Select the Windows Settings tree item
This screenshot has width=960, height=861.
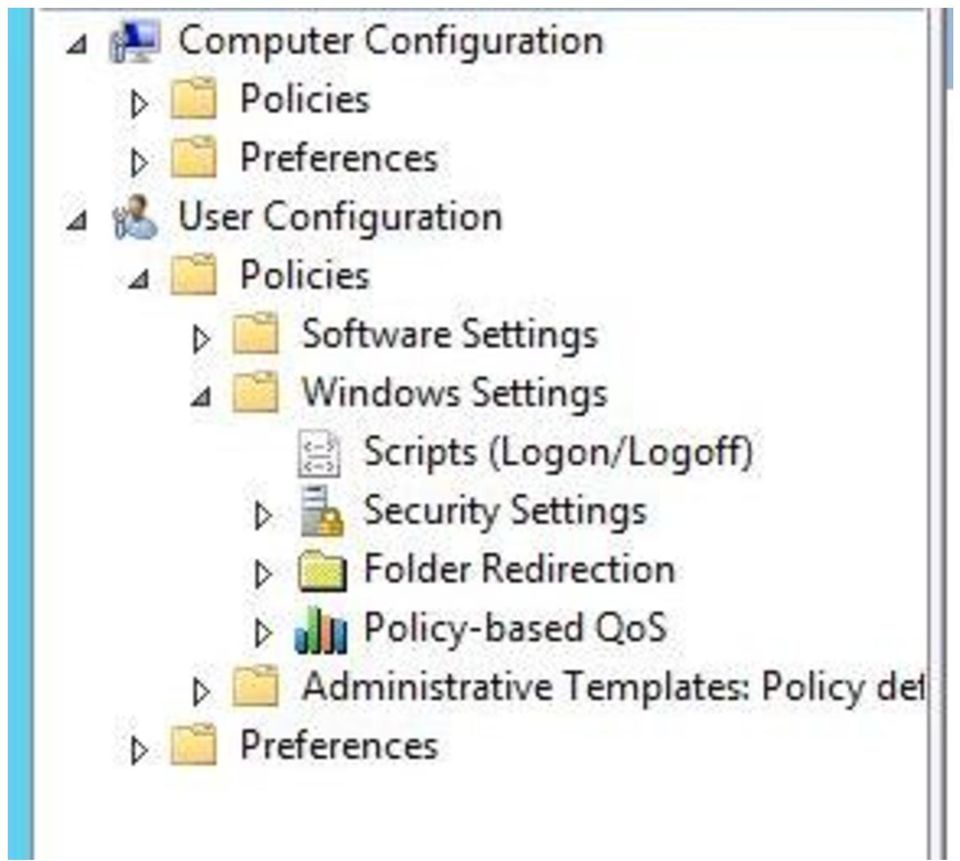pos(454,392)
